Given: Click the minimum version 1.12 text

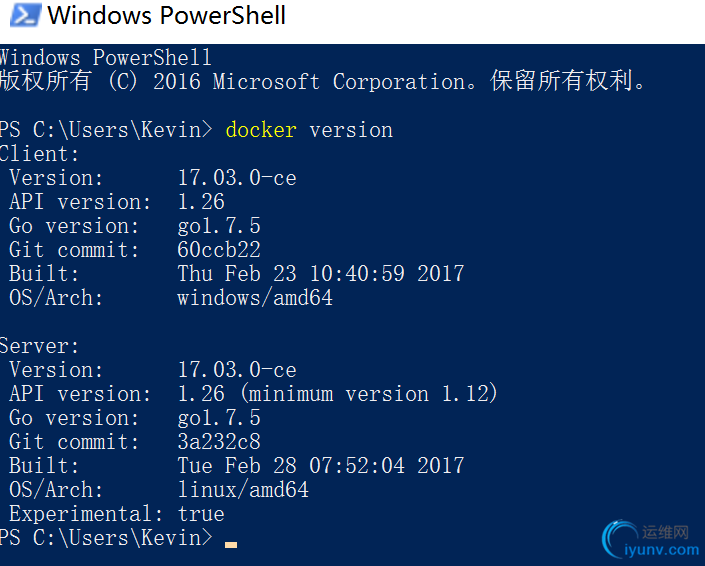Looking at the screenshot, I should click(369, 394).
